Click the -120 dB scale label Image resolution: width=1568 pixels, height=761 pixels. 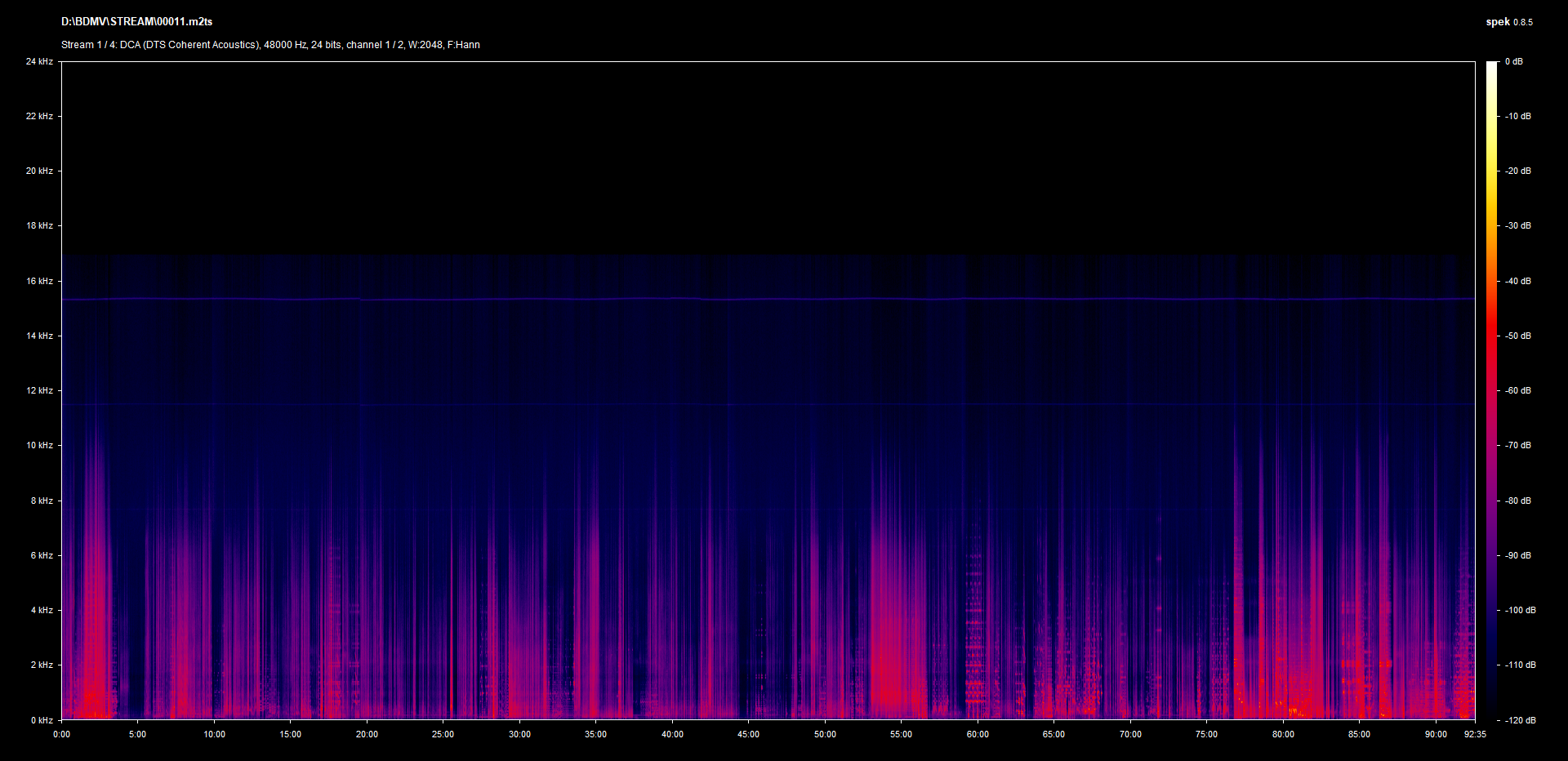(1520, 720)
